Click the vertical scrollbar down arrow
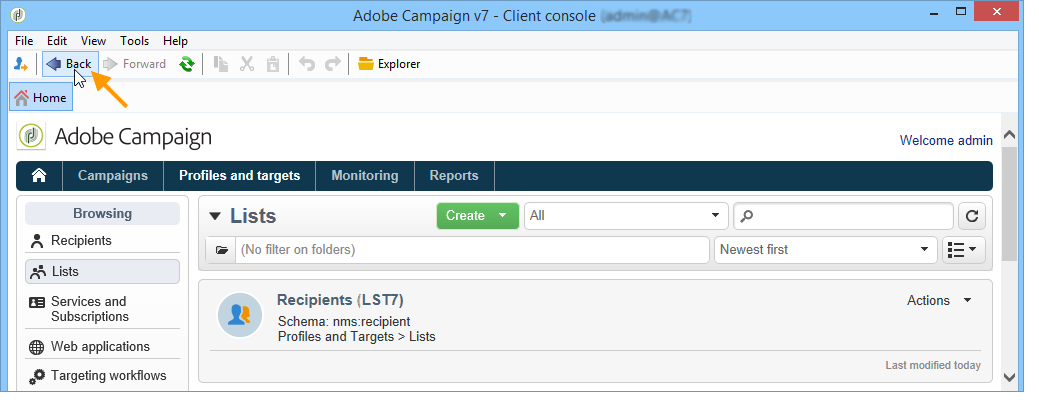1039x406 pixels. [1009, 377]
